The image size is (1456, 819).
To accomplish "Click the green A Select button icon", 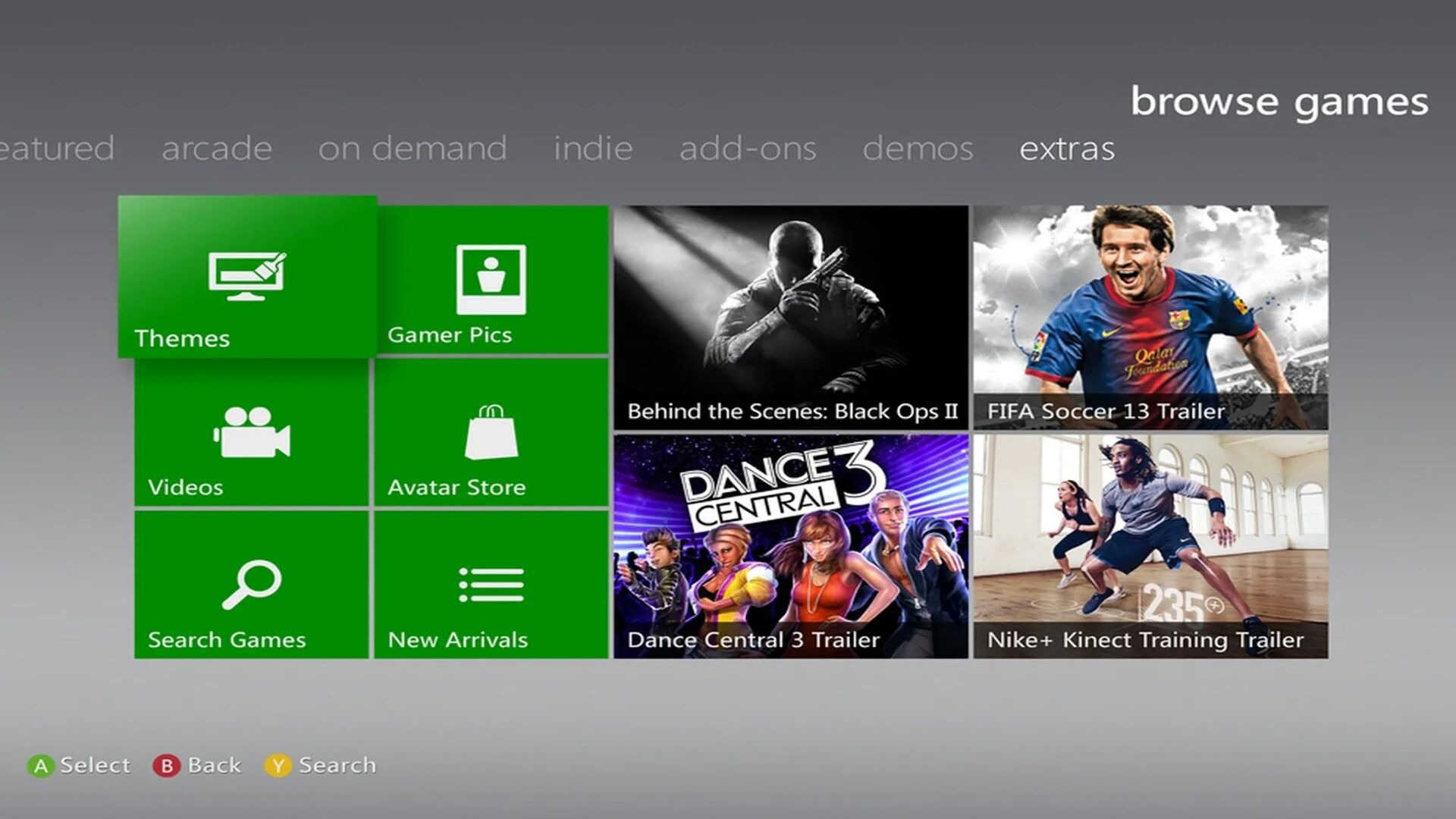I will pos(43,765).
